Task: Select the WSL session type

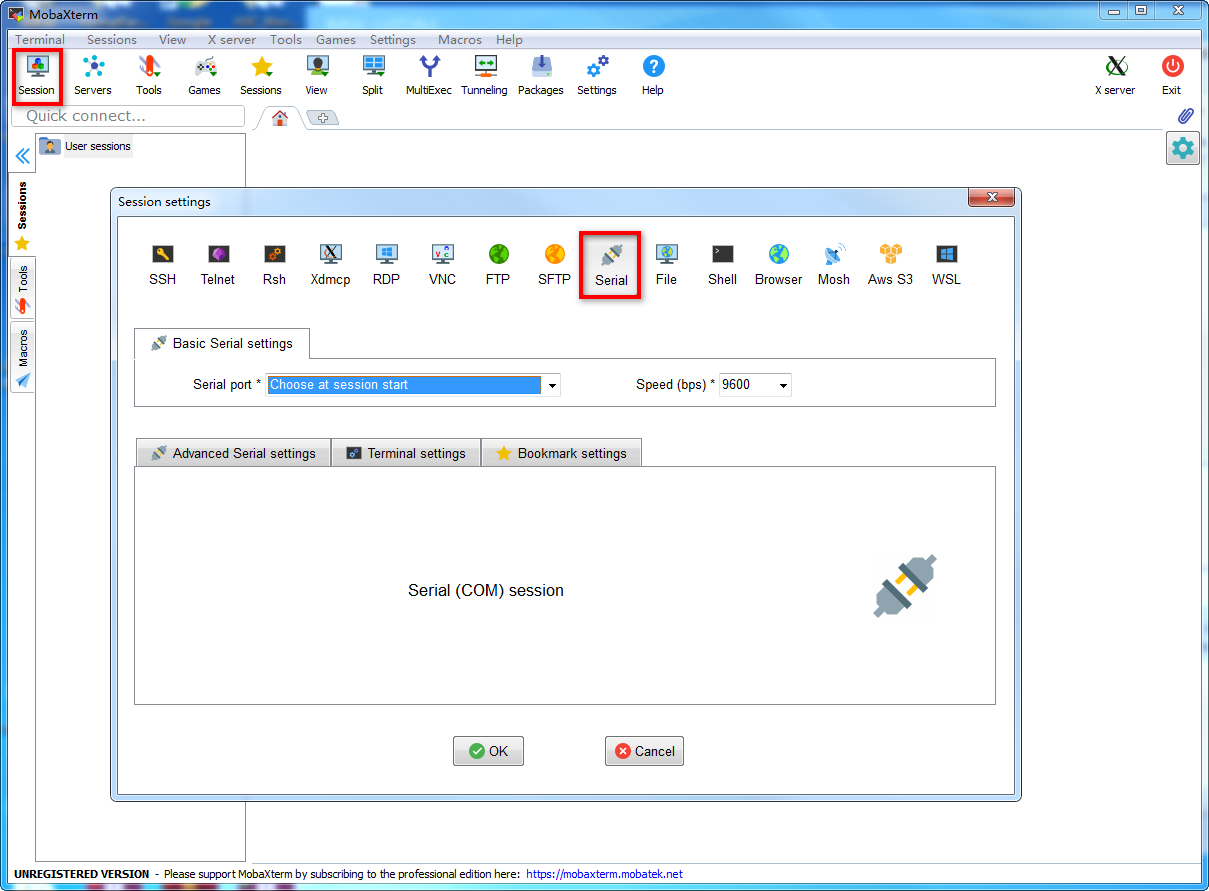Action: (x=946, y=265)
